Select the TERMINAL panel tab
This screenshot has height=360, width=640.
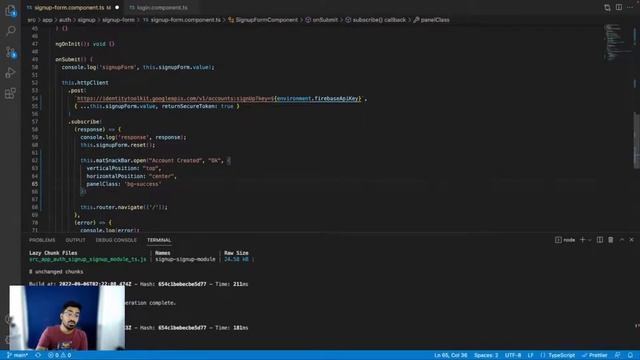pos(159,240)
